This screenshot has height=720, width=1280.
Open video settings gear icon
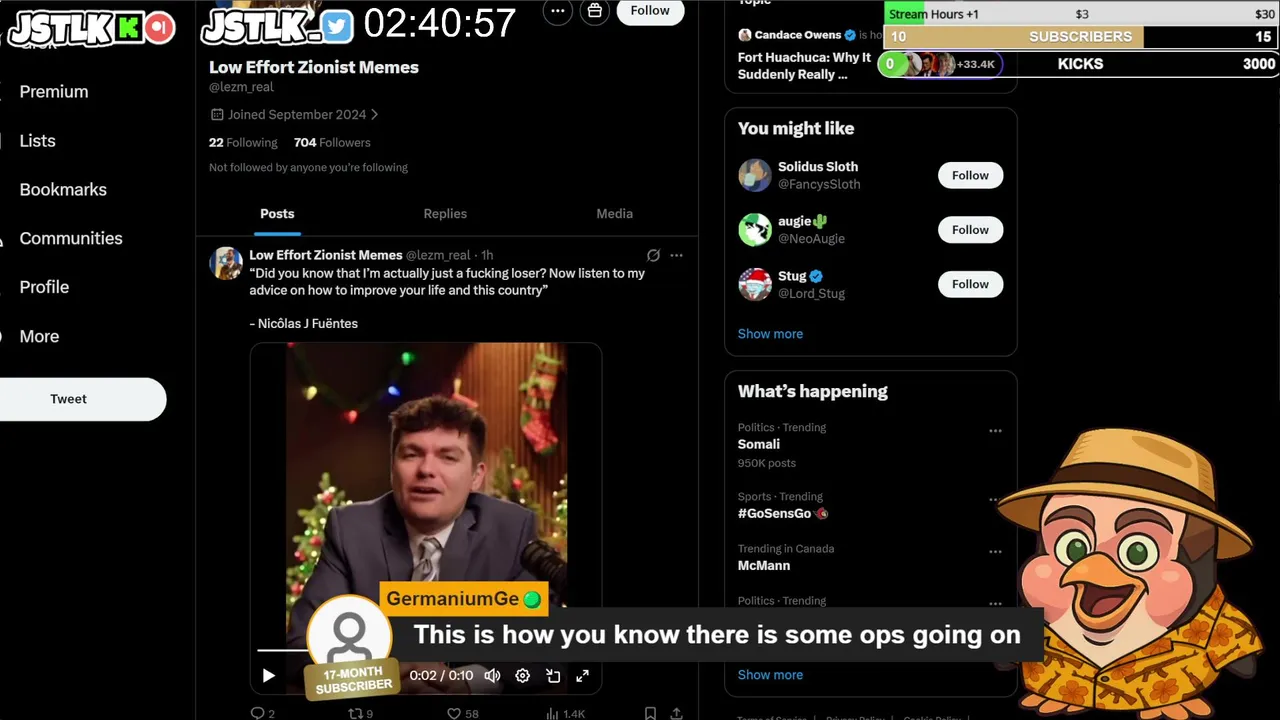(522, 676)
